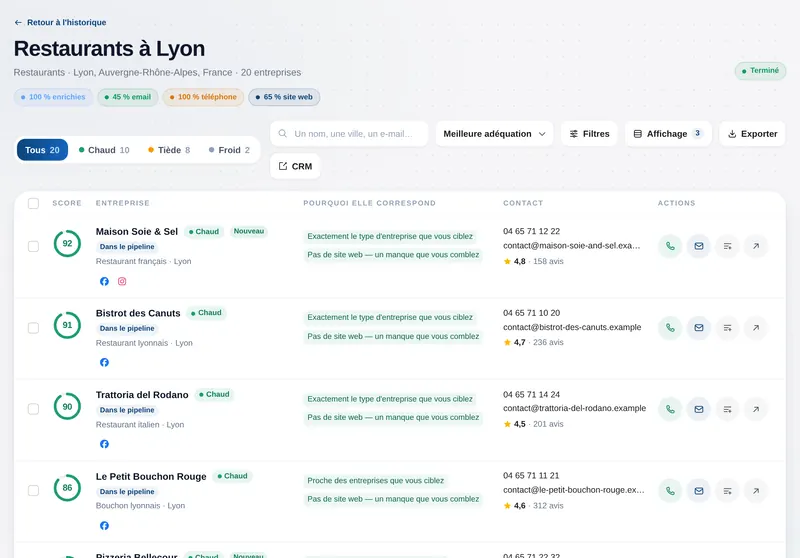
Task: Click the Terminé status badge
Action: pos(760,71)
